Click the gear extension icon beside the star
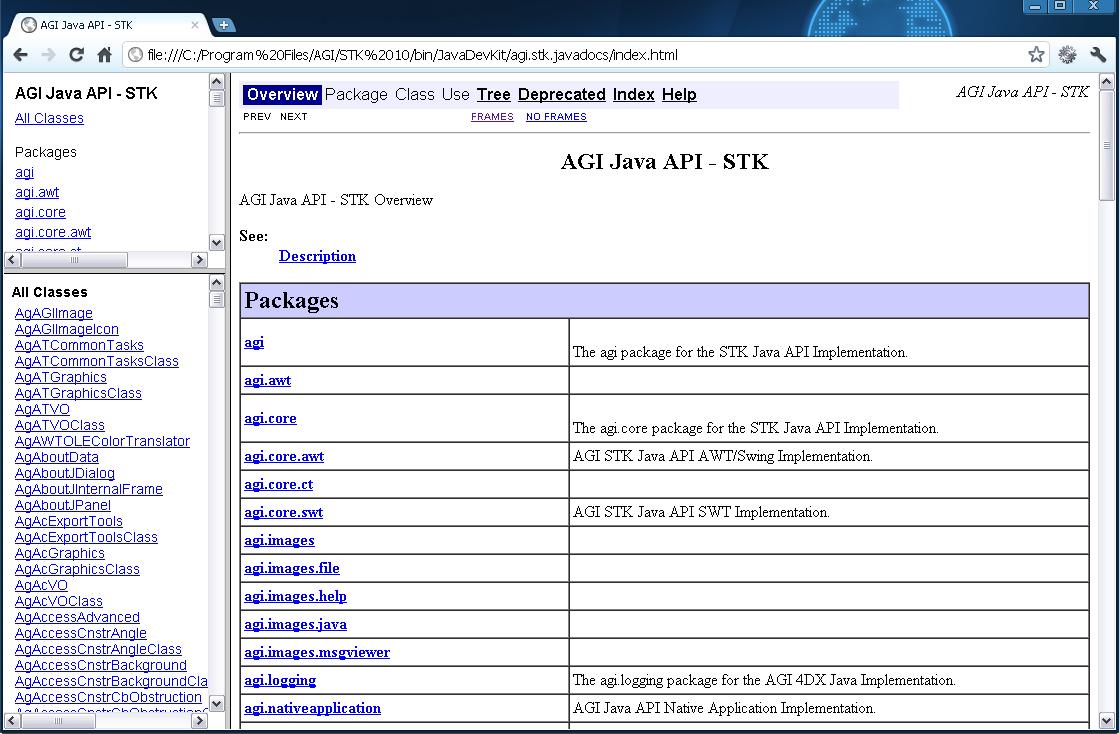Viewport: 1119px width, 734px height. pyautogui.click(x=1067, y=55)
